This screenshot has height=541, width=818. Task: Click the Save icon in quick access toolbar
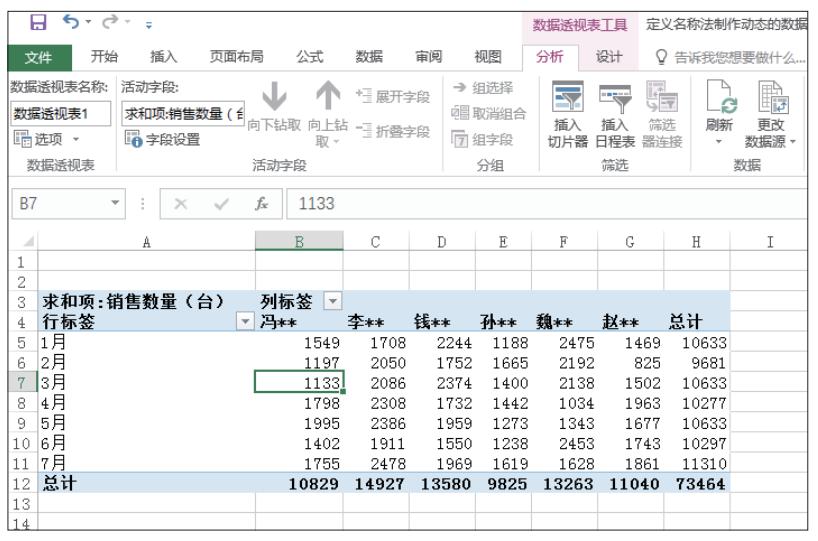click(x=38, y=22)
